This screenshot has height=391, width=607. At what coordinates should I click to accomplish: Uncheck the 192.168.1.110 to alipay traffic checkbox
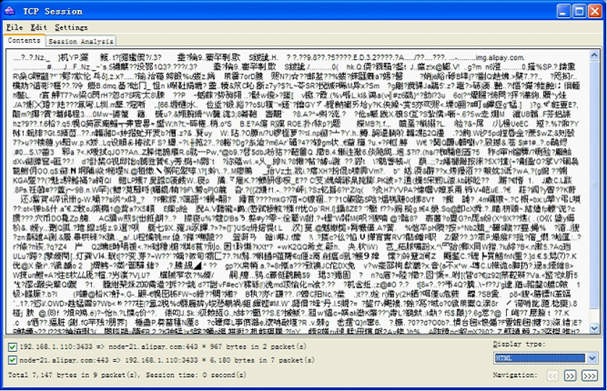[12, 347]
